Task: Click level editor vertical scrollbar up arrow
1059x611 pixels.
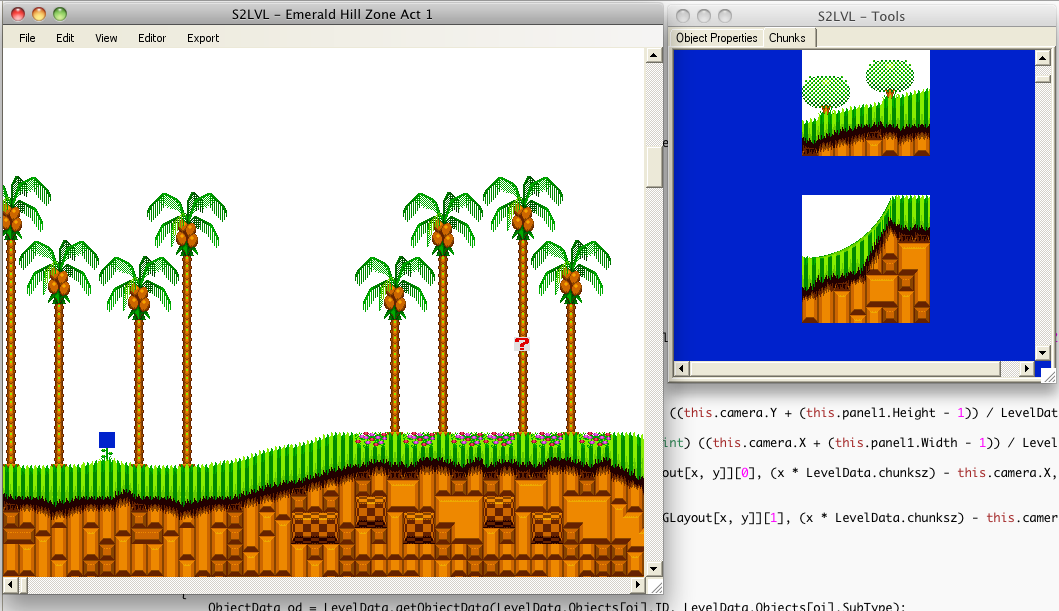Action: pos(653,55)
